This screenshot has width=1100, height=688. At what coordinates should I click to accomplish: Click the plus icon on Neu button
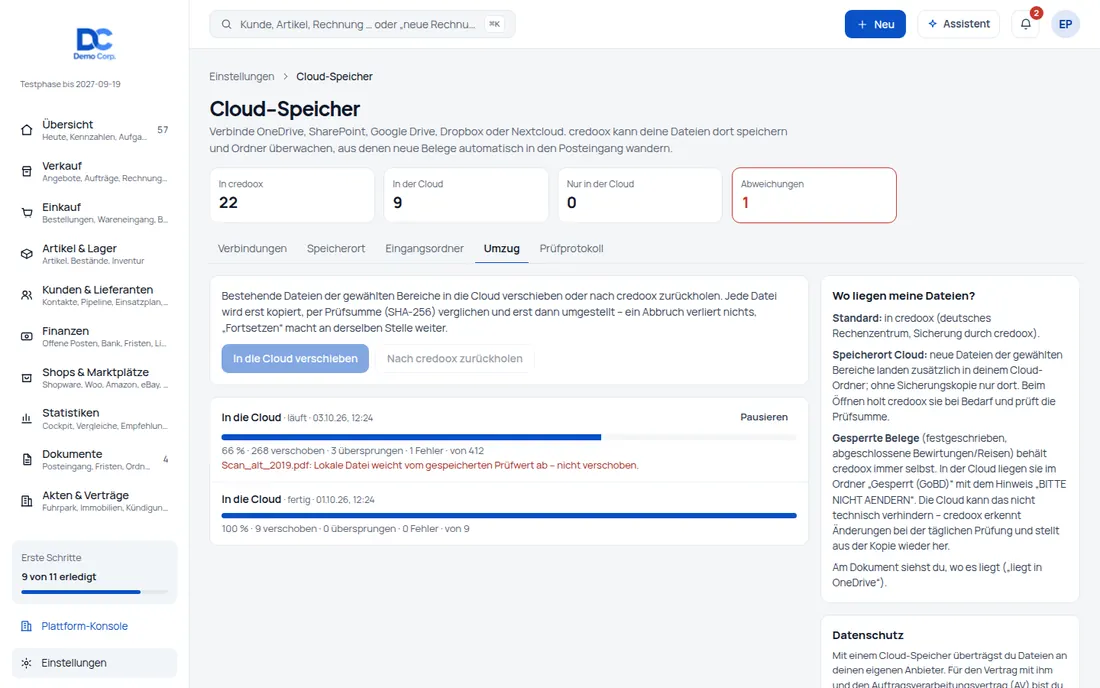[862, 24]
